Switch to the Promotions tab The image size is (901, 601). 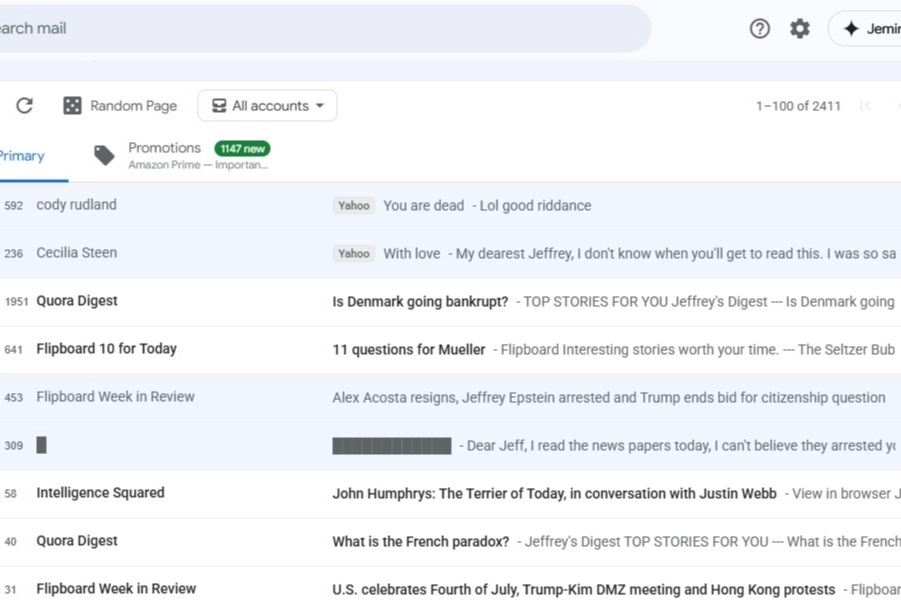click(x=164, y=148)
